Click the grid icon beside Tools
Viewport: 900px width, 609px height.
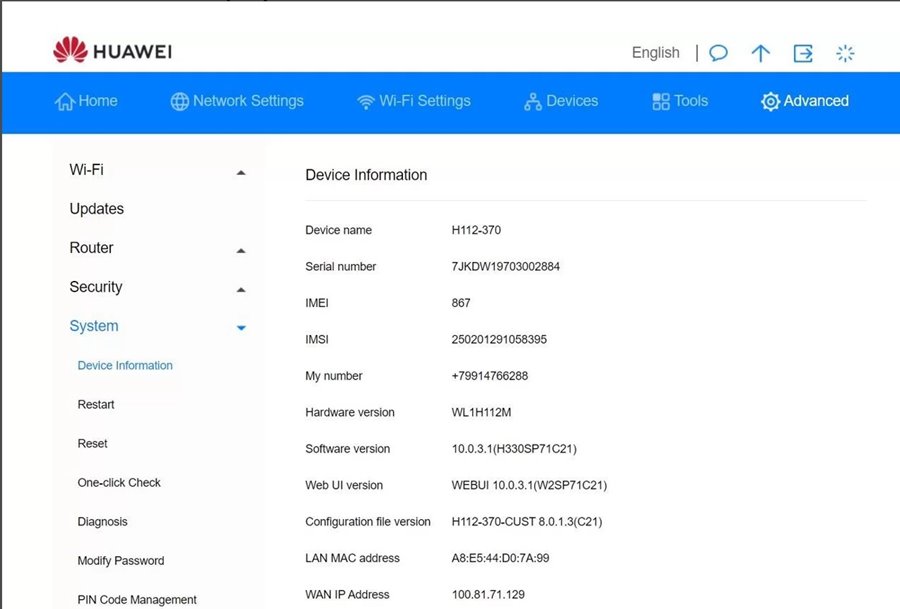pos(661,102)
